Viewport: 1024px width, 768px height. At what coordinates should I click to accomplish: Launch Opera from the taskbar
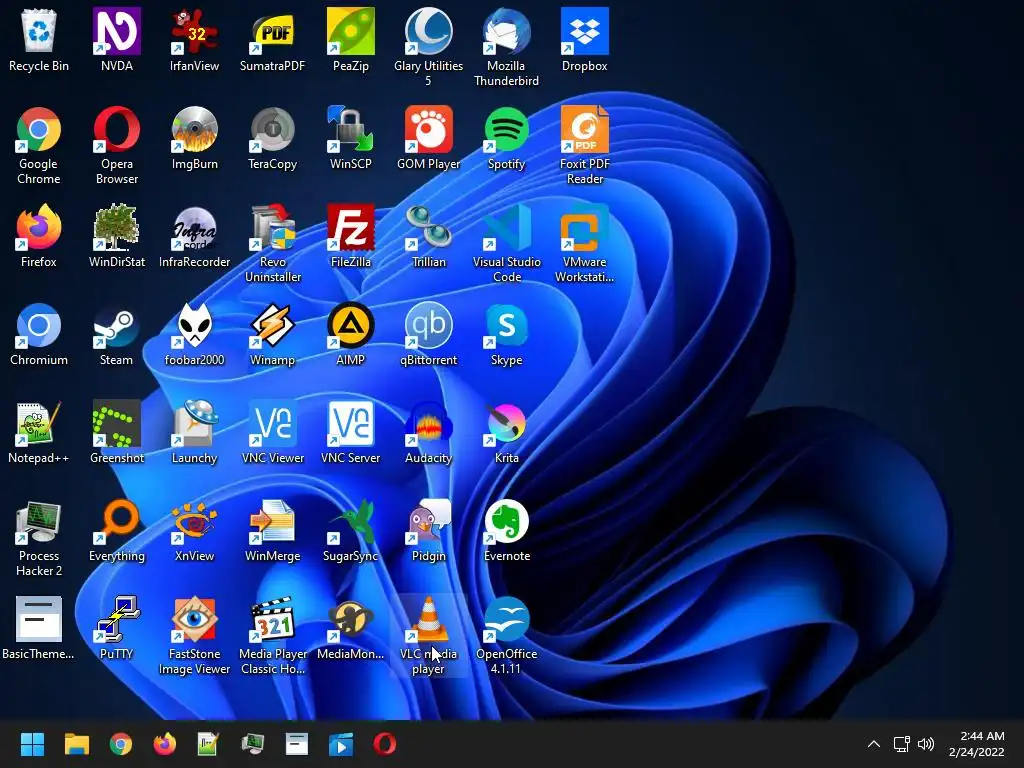coord(385,744)
